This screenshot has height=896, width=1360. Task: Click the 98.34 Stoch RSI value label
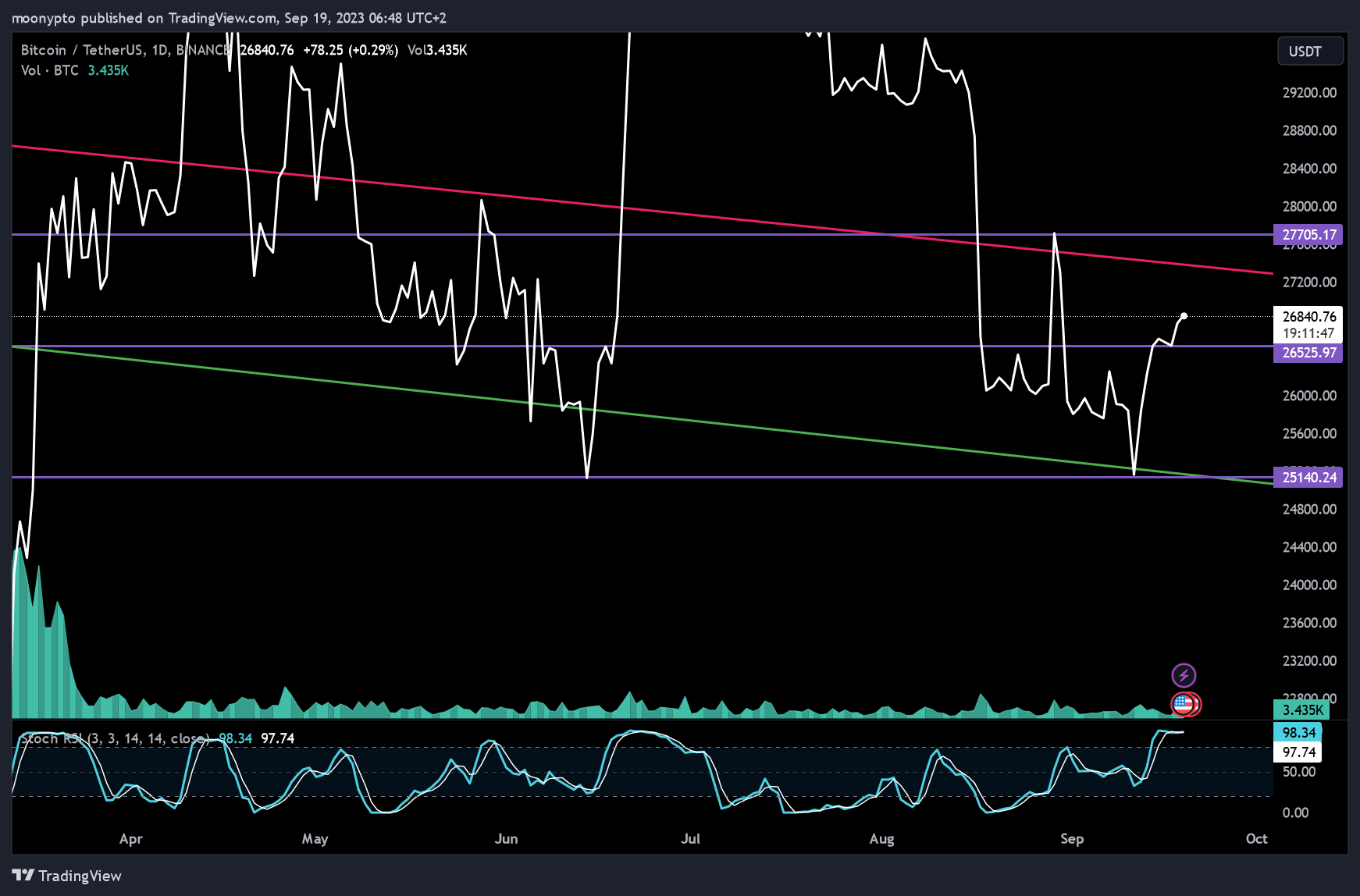1298,733
